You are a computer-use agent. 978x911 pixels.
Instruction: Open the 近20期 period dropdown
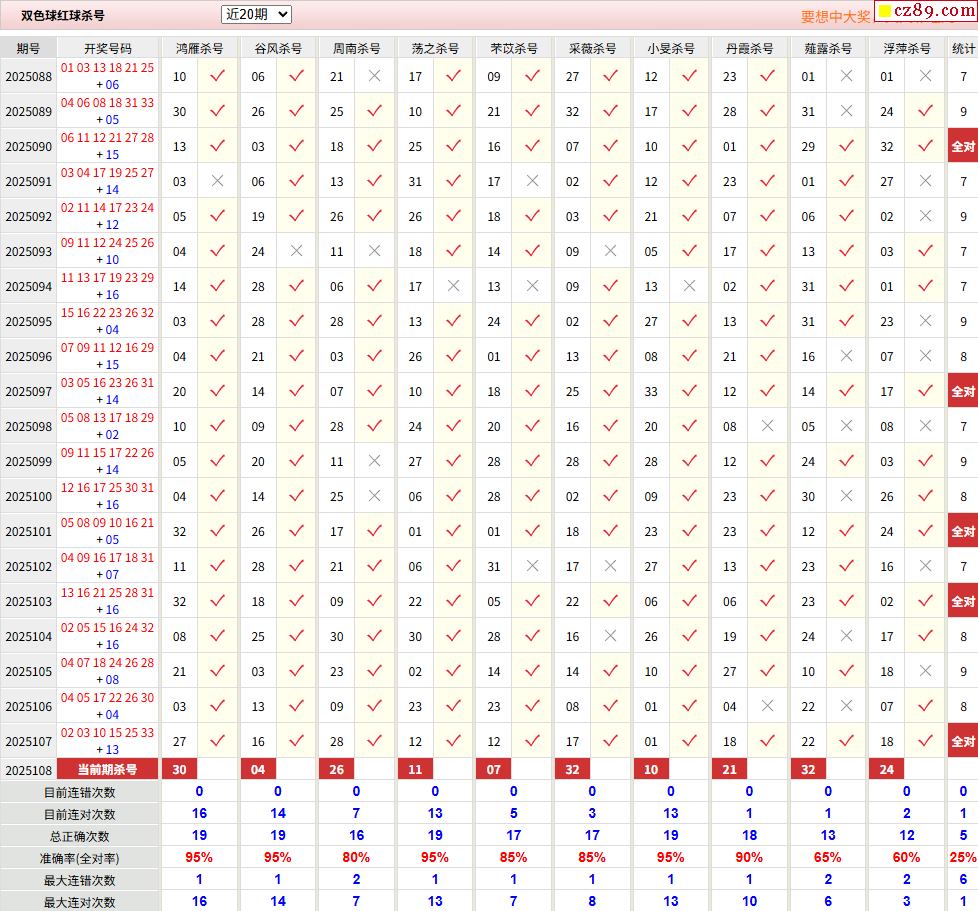pos(256,14)
